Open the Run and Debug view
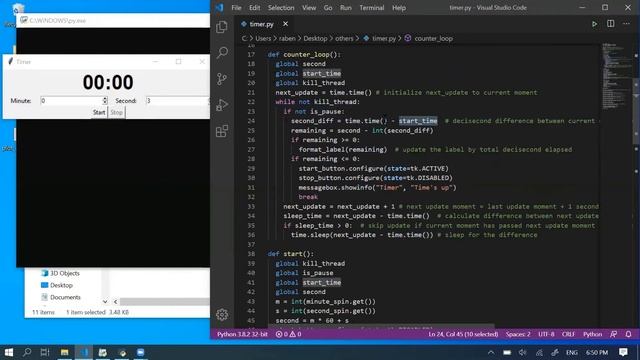The image size is (640, 360). point(222,105)
